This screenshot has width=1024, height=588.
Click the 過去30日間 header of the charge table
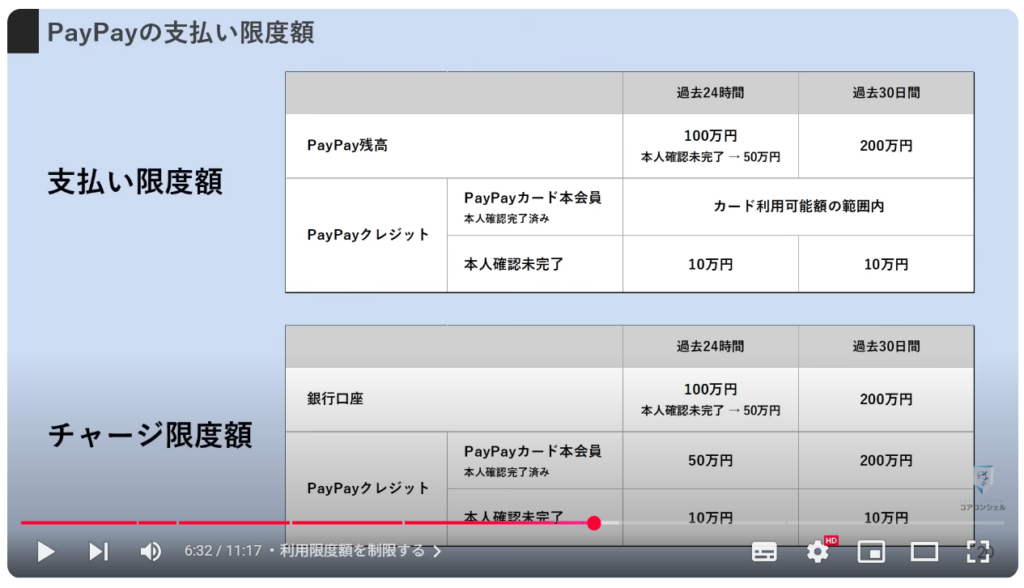(886, 346)
